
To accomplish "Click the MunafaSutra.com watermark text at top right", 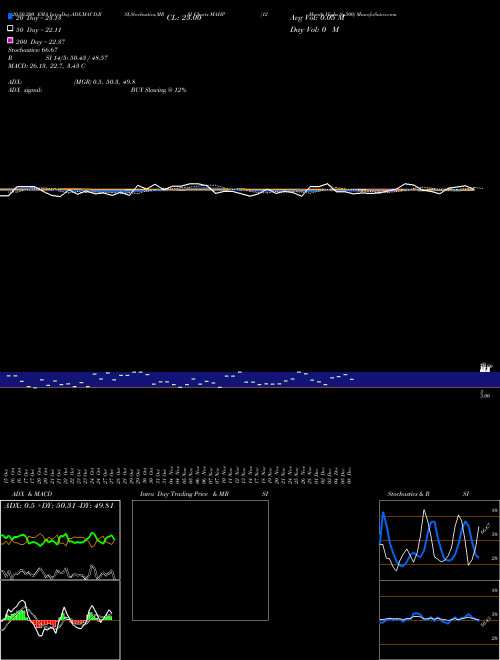I will click(x=377, y=14).
